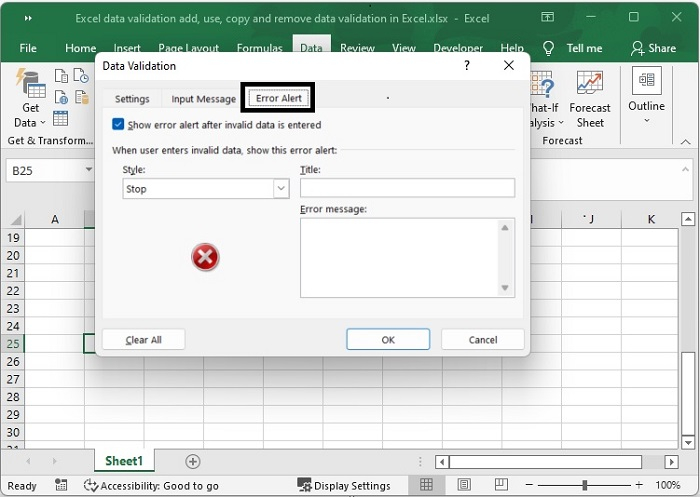Click into the Error message text area
This screenshot has height=497, width=700.
point(400,258)
